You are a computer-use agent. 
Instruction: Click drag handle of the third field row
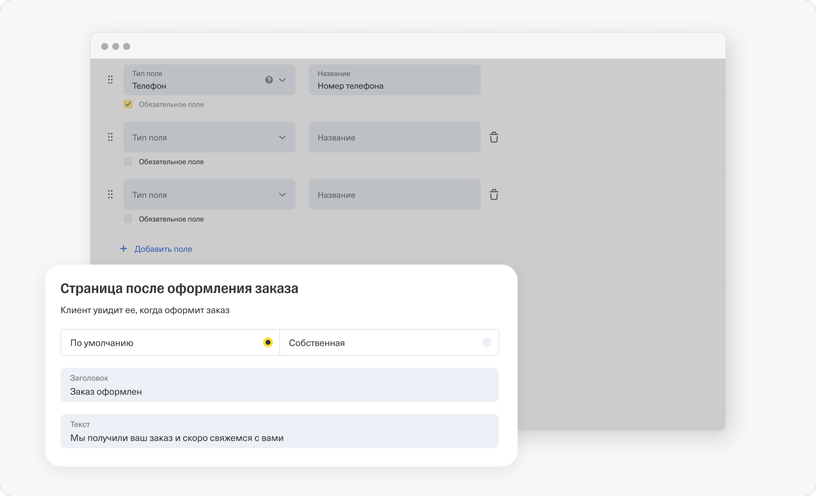[110, 194]
